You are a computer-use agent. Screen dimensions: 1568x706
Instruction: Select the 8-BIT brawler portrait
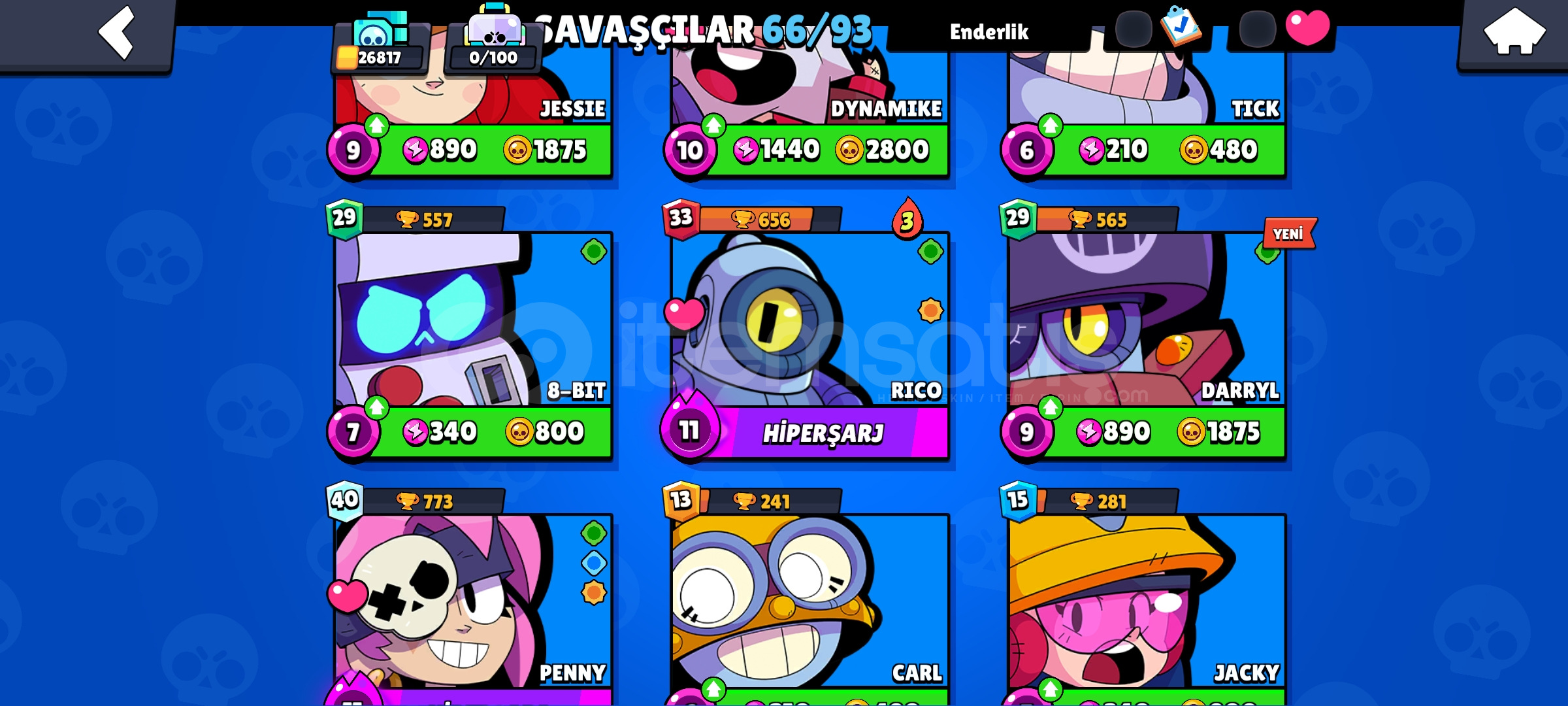pos(473,320)
